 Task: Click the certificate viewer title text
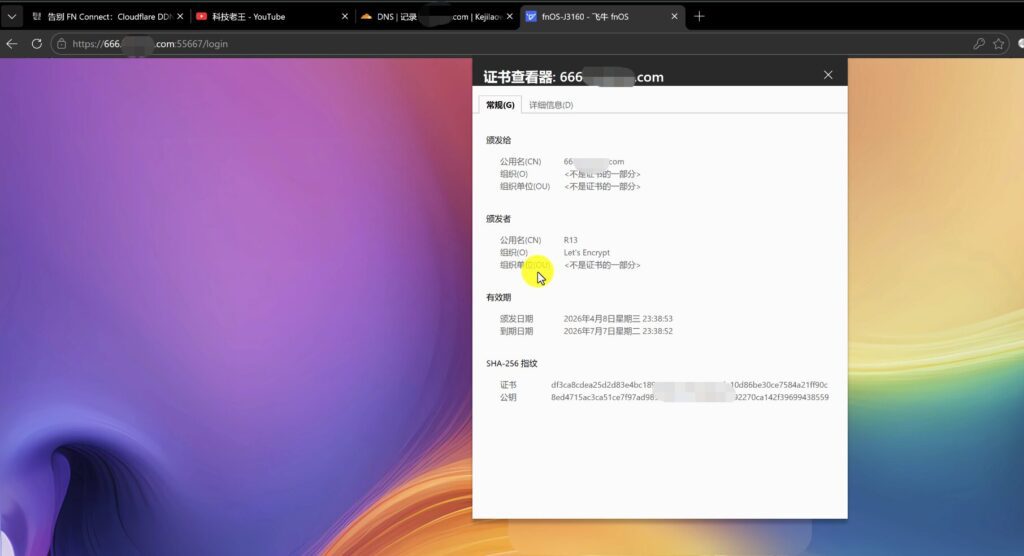pyautogui.click(x=573, y=76)
